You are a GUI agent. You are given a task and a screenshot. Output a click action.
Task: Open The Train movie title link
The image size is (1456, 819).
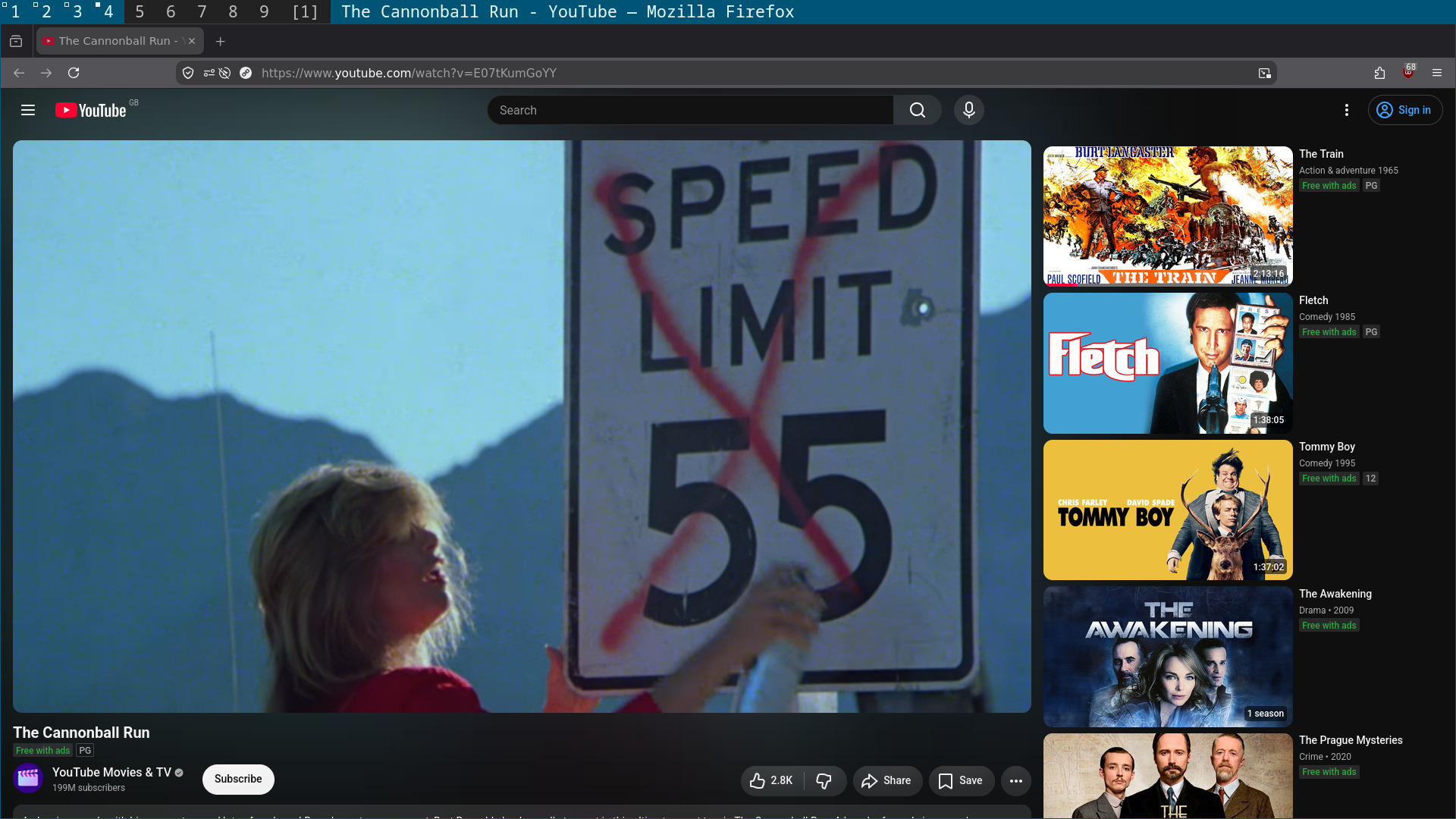click(1321, 154)
